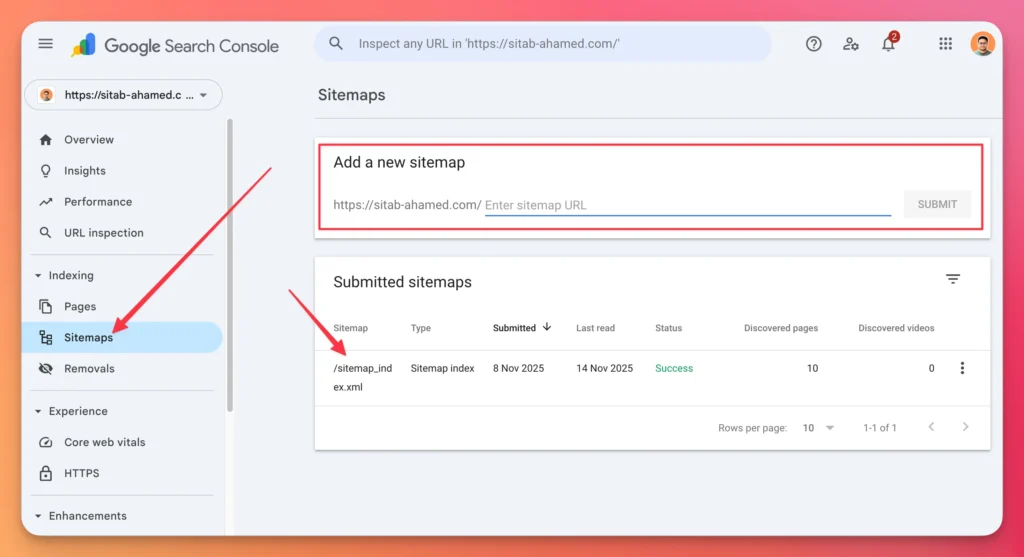Click the '8 Nov 2025' submitted date

pyautogui.click(x=518, y=368)
